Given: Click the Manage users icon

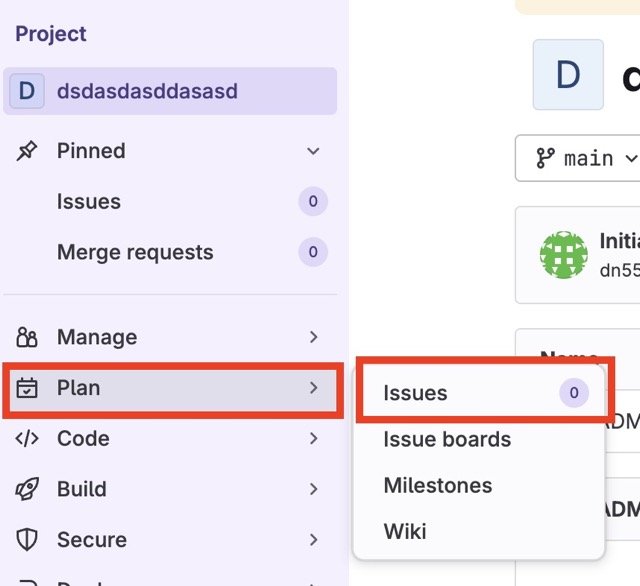Looking at the screenshot, I should tap(27, 337).
